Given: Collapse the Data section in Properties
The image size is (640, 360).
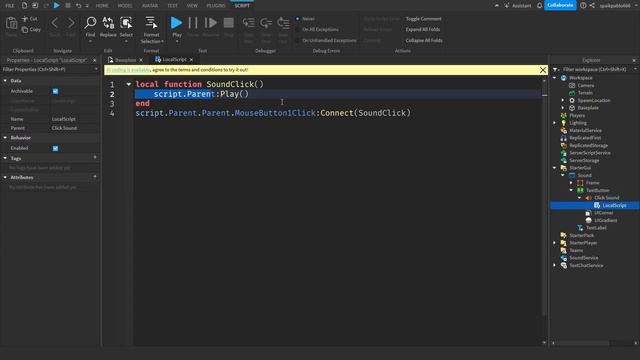Looking at the screenshot, I should pos(5,81).
